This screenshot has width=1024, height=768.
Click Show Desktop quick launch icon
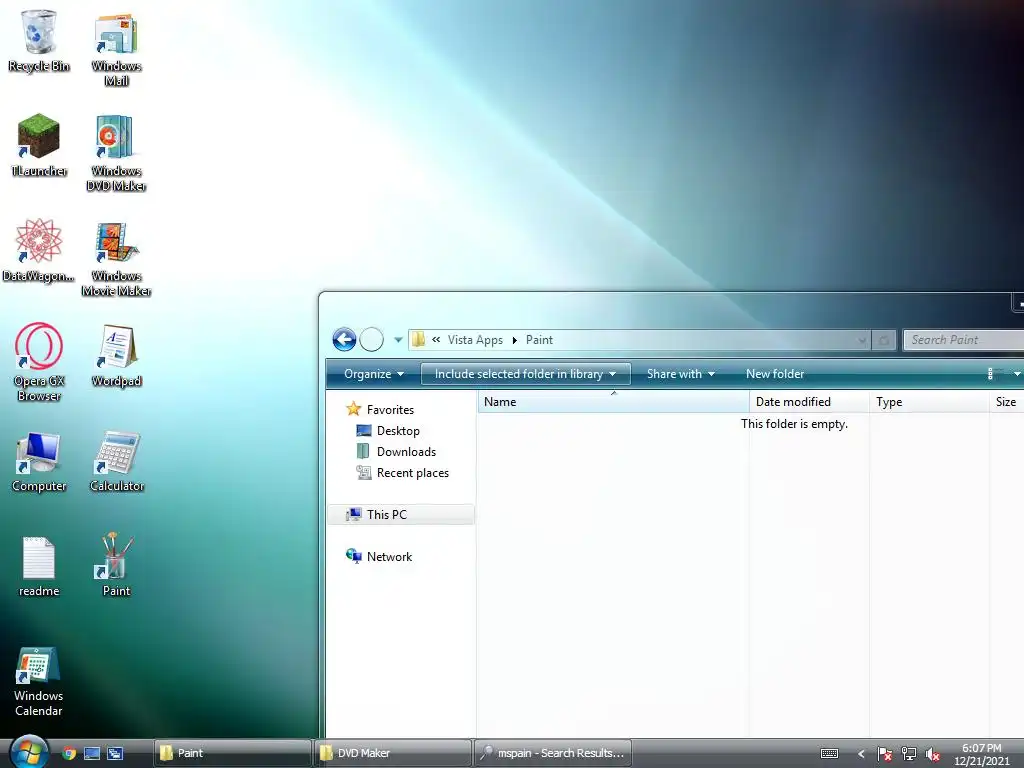(92, 753)
